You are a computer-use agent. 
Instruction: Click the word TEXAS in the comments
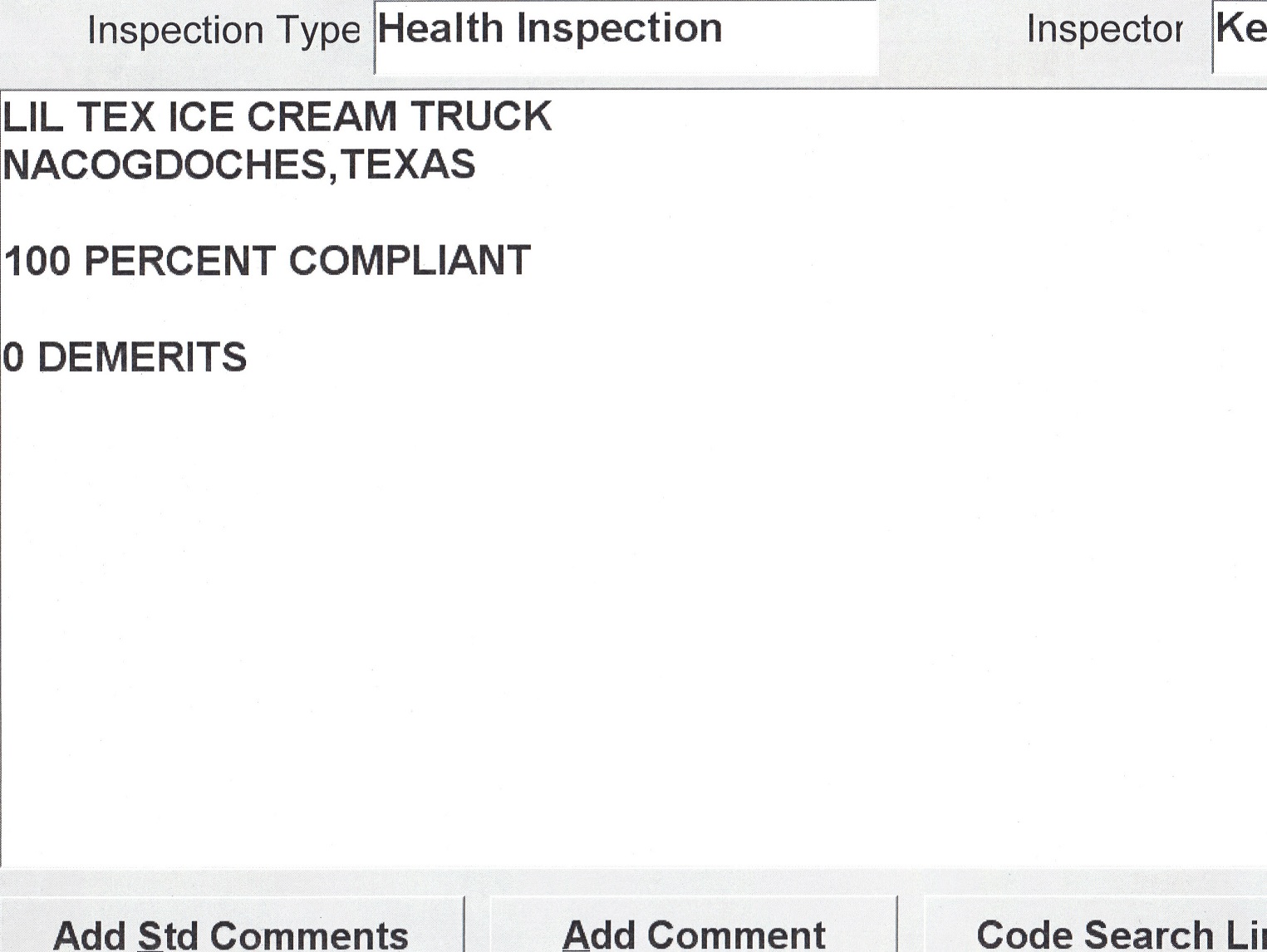tap(408, 164)
